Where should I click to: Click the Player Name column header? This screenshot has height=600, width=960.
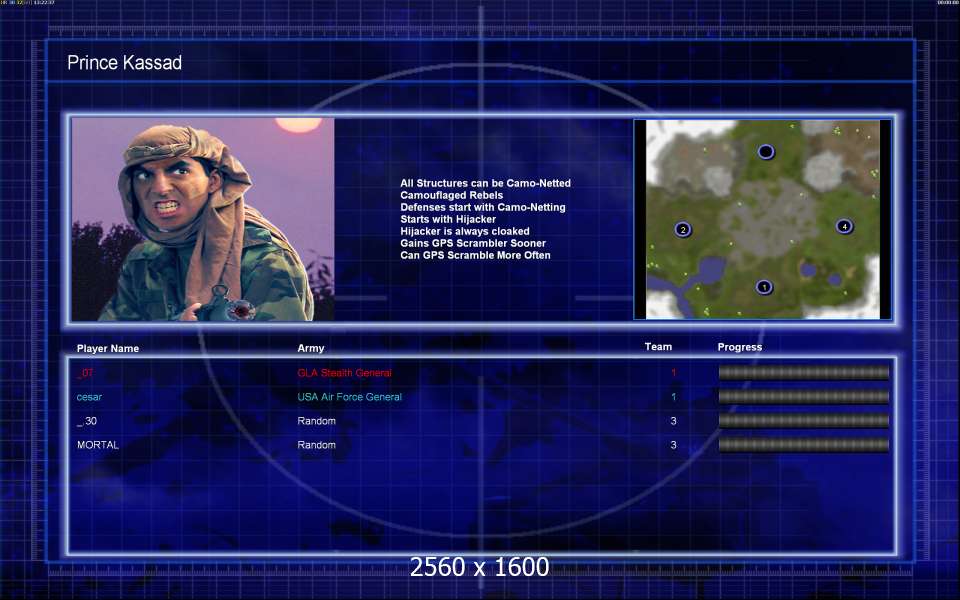[x=108, y=348]
